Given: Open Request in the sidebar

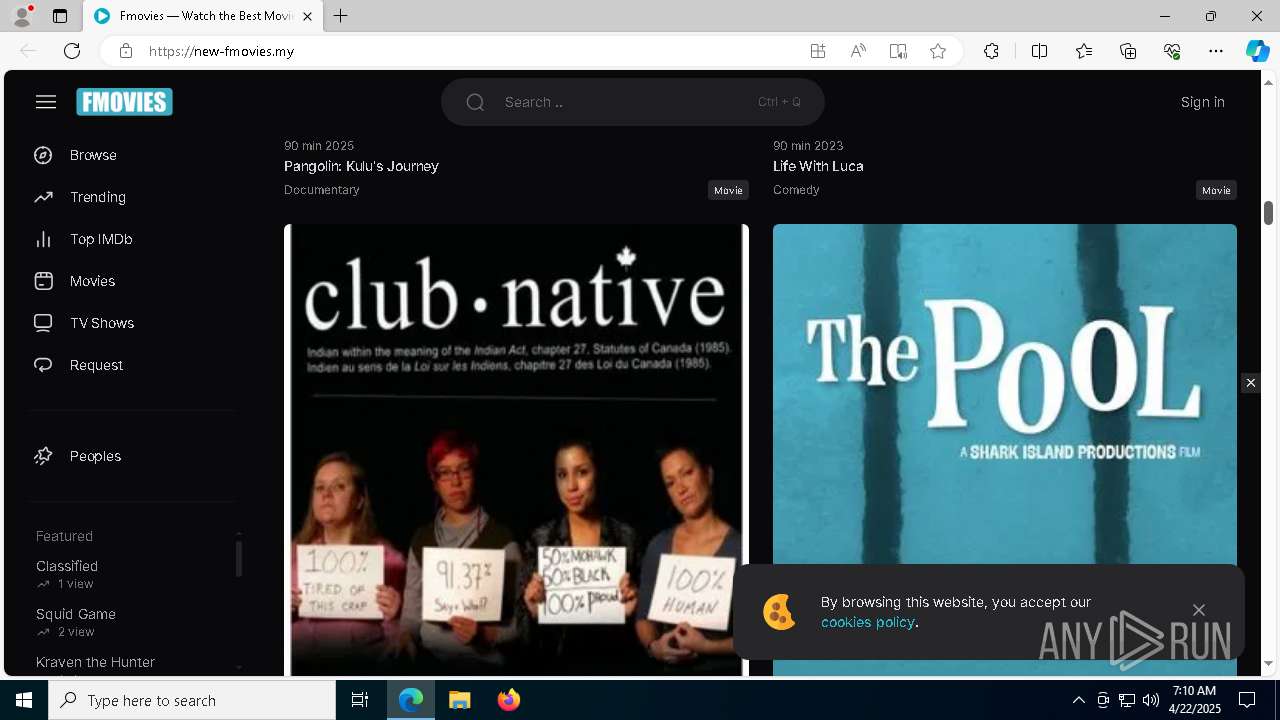Looking at the screenshot, I should pyautogui.click(x=96, y=365).
